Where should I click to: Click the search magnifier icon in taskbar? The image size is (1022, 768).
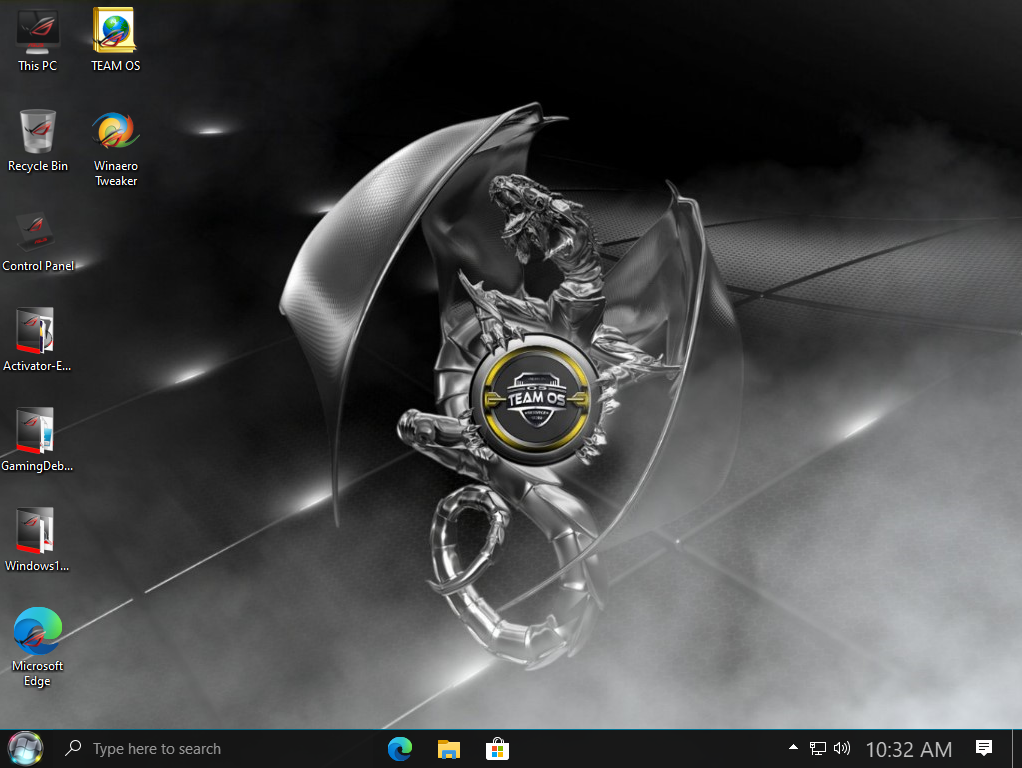coord(73,748)
